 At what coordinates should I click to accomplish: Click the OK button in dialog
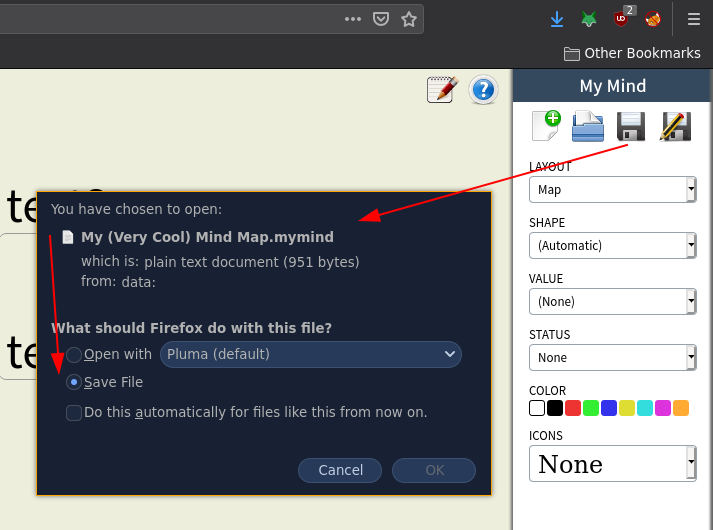tap(434, 470)
